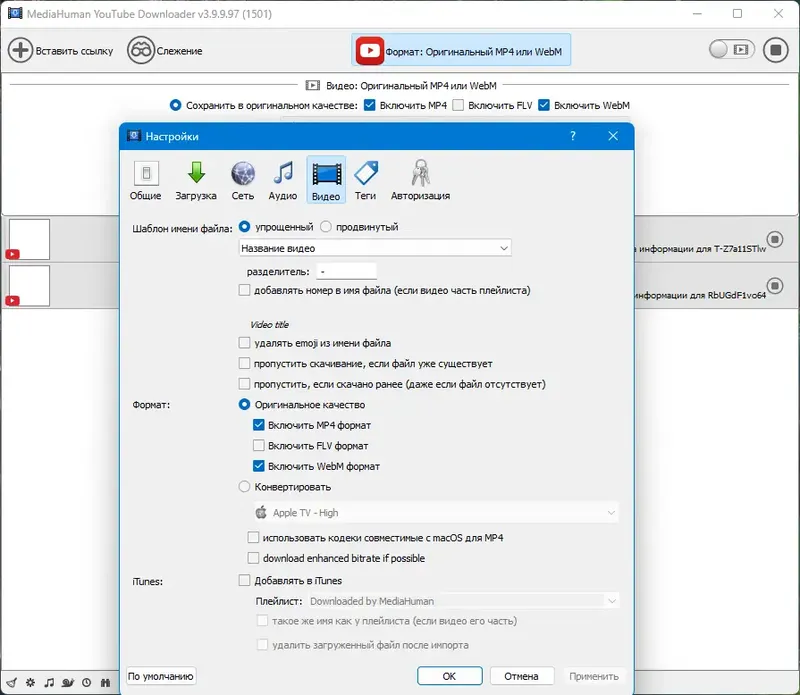
Task: Enable удалять emoji из имени файла
Action: 244,343
